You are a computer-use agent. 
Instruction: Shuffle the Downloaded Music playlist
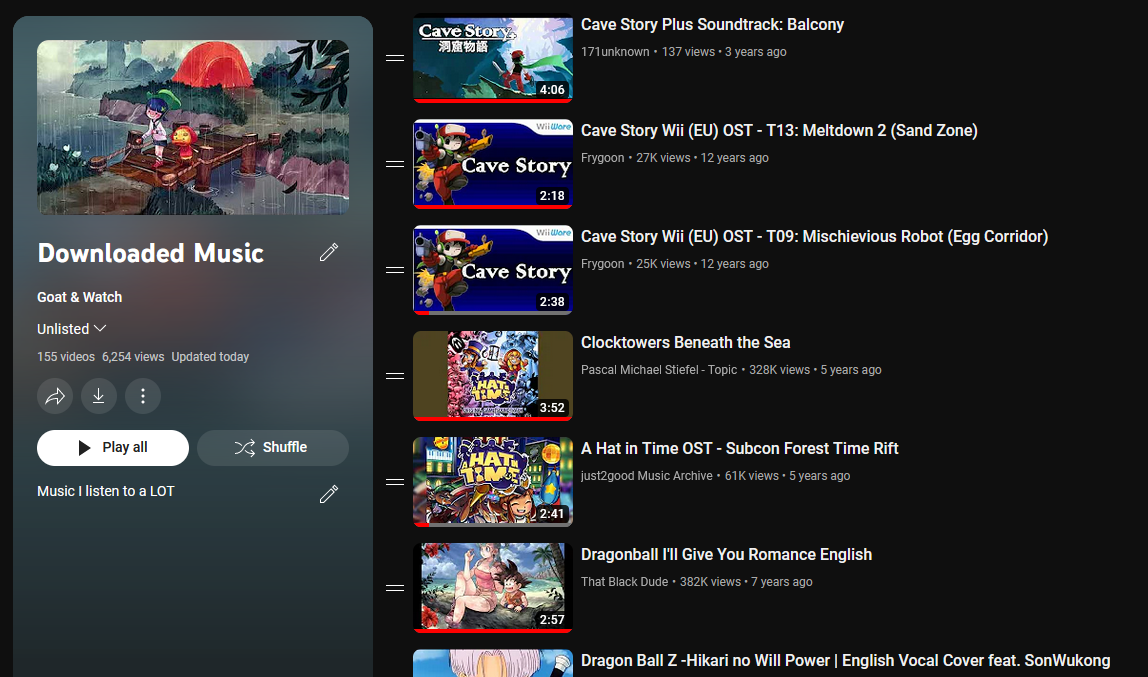[x=272, y=448]
